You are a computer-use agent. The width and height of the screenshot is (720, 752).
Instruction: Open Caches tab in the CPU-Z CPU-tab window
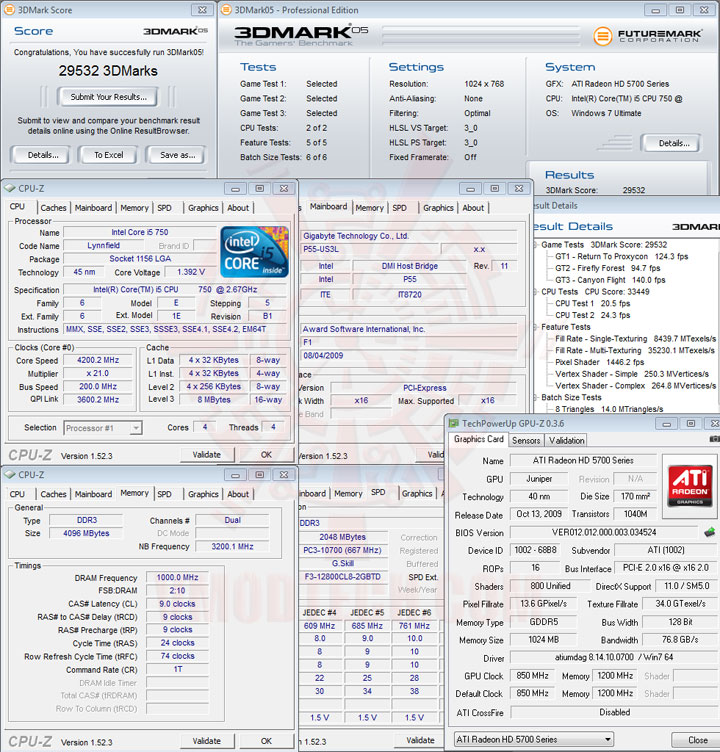[x=53, y=208]
